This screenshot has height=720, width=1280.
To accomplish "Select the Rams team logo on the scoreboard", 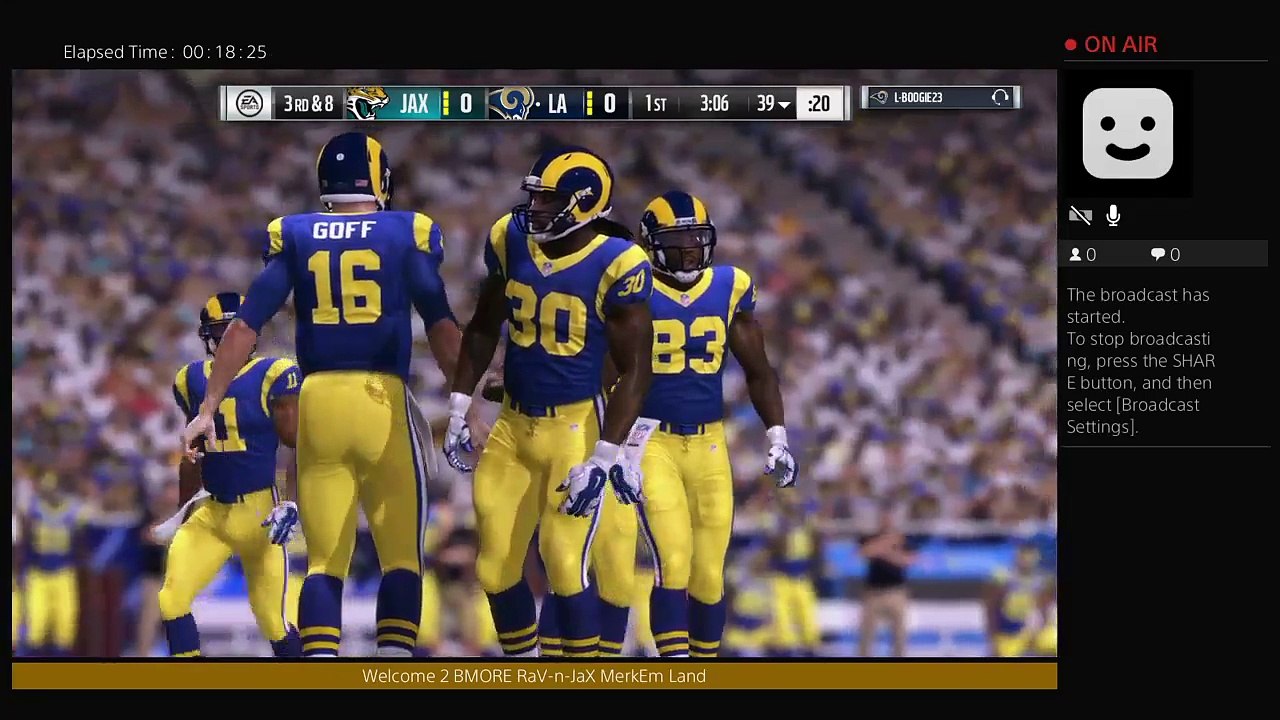I will pyautogui.click(x=510, y=104).
